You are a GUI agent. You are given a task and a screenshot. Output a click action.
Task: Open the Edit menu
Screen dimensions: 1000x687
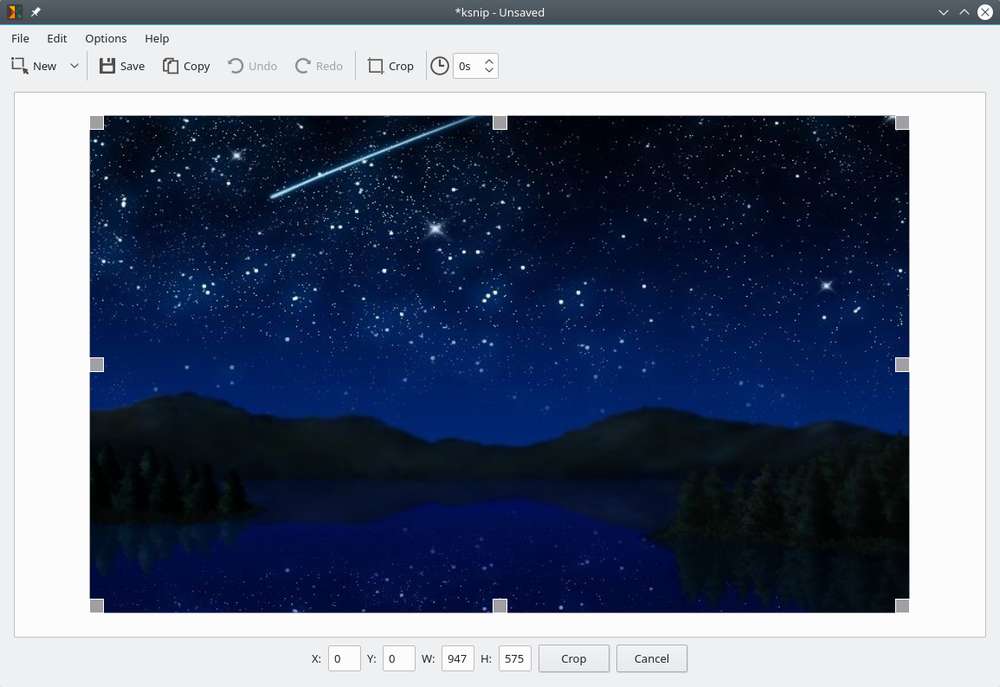(x=57, y=38)
